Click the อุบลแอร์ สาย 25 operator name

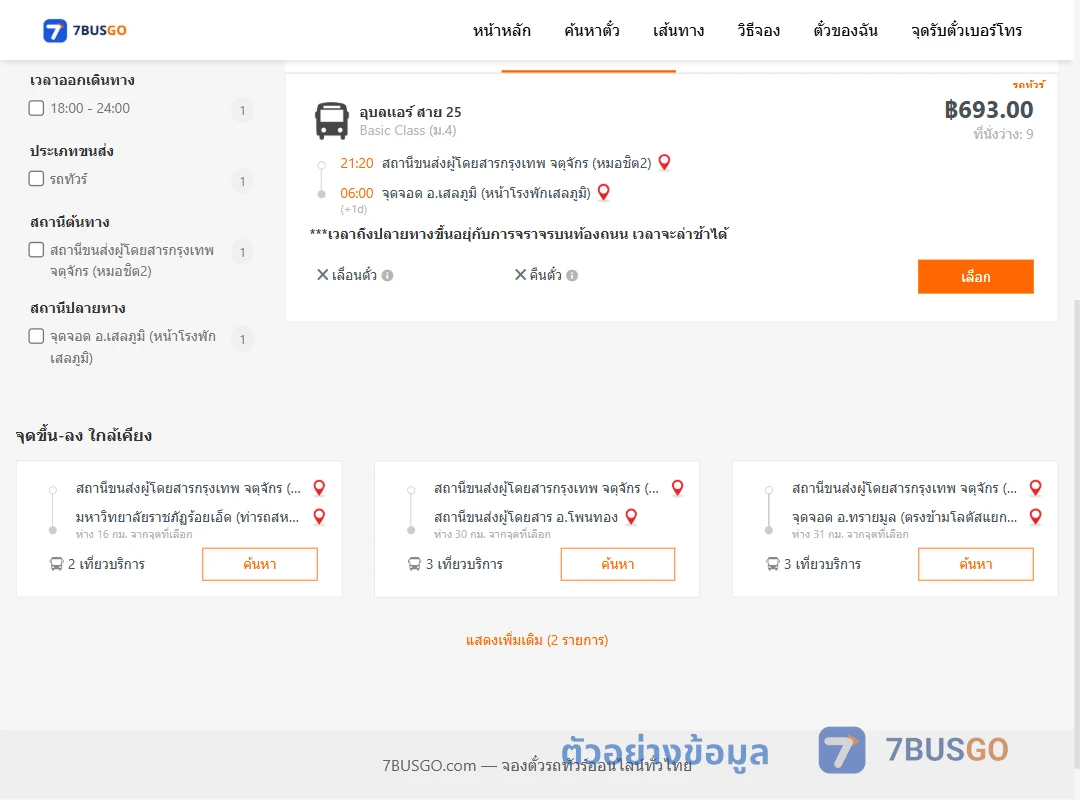pos(411,112)
